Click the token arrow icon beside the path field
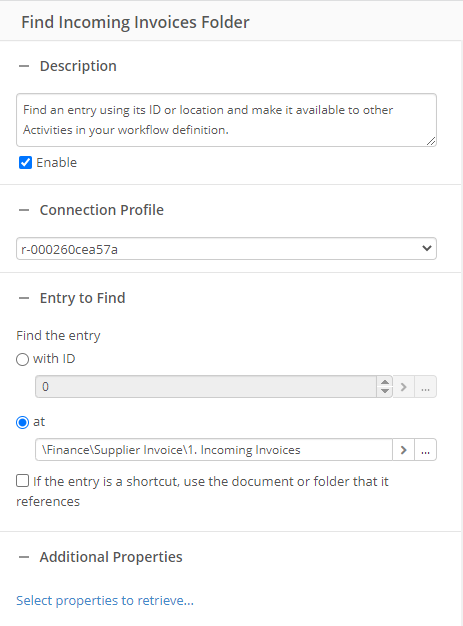The width and height of the screenshot is (463, 626). tap(404, 450)
